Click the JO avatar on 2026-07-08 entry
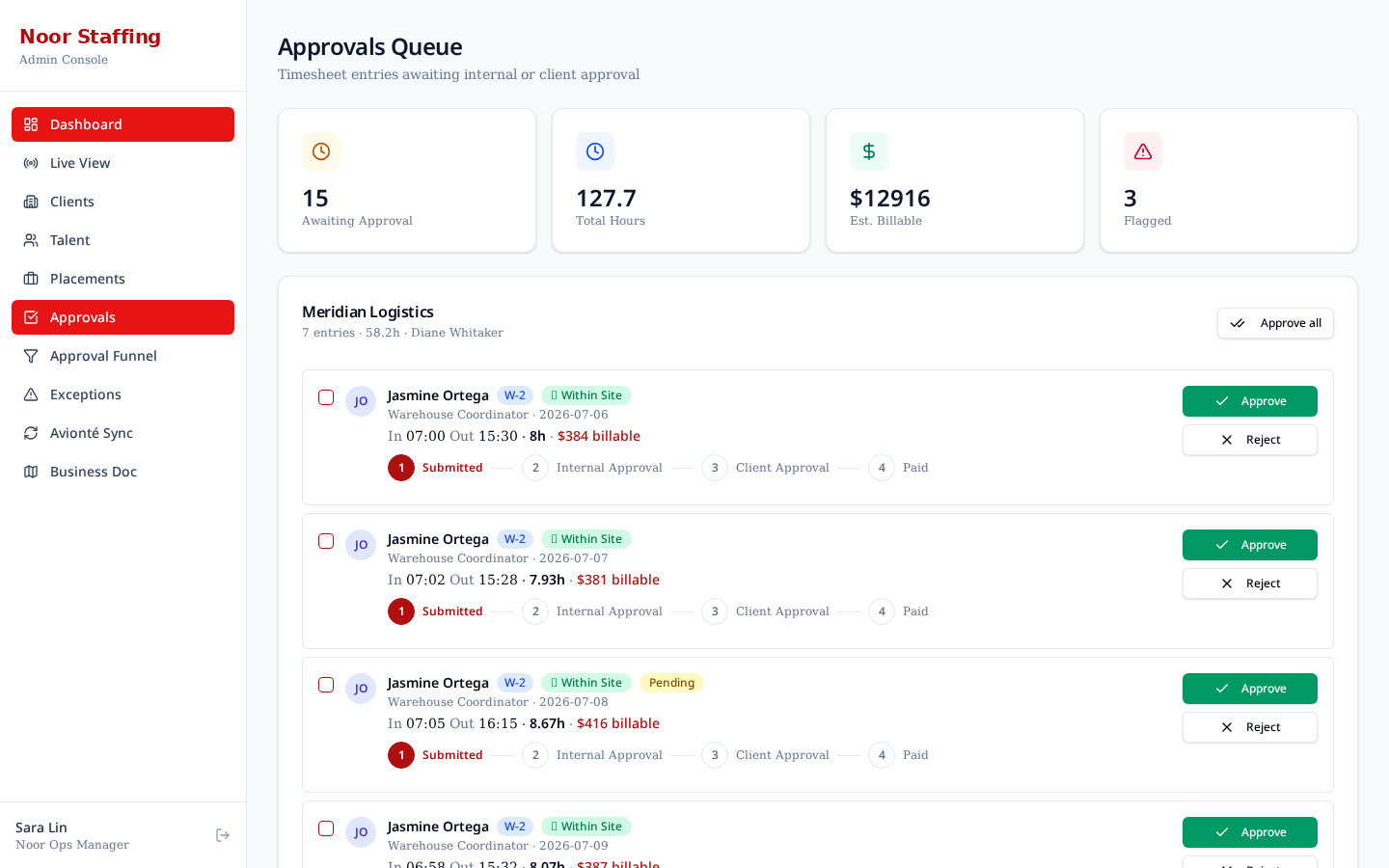 (361, 689)
